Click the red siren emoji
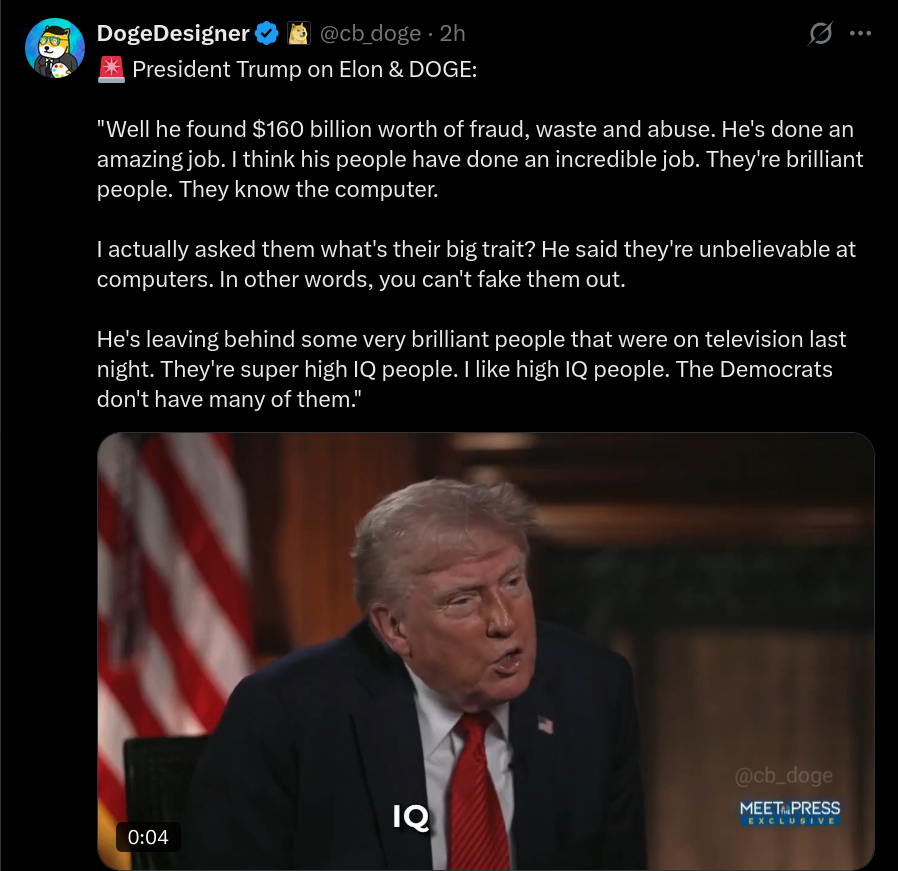The height and width of the screenshot is (871, 898). (111, 70)
